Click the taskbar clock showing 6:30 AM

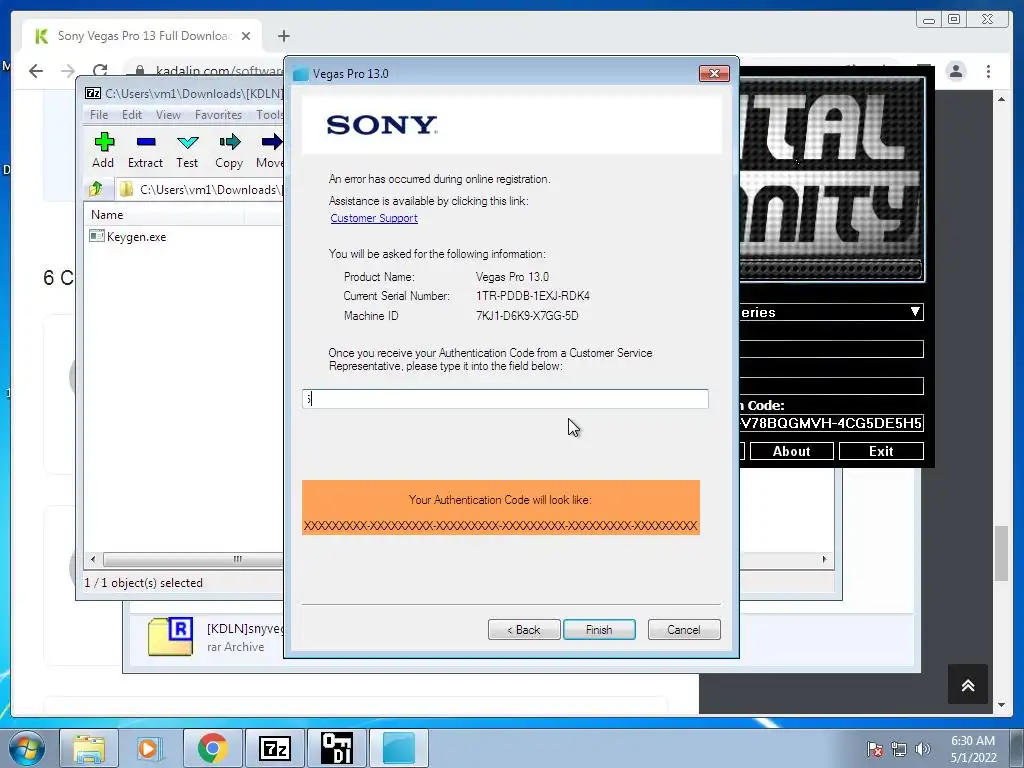[x=973, y=749]
